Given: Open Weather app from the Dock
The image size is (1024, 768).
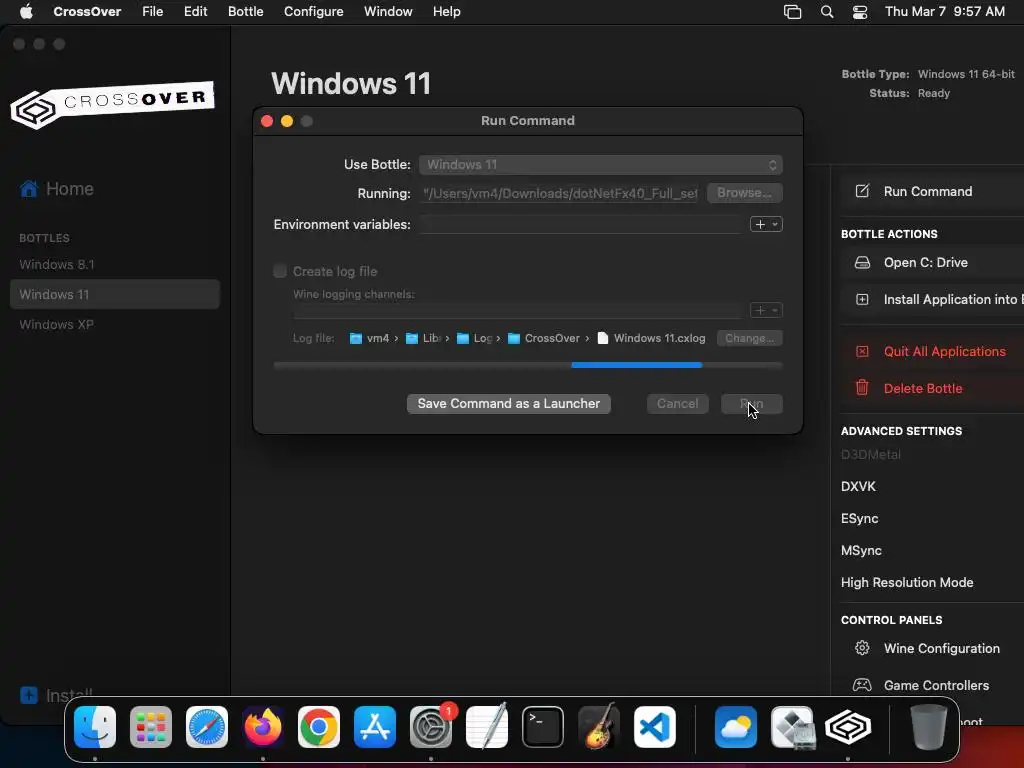Looking at the screenshot, I should click(x=736, y=727).
